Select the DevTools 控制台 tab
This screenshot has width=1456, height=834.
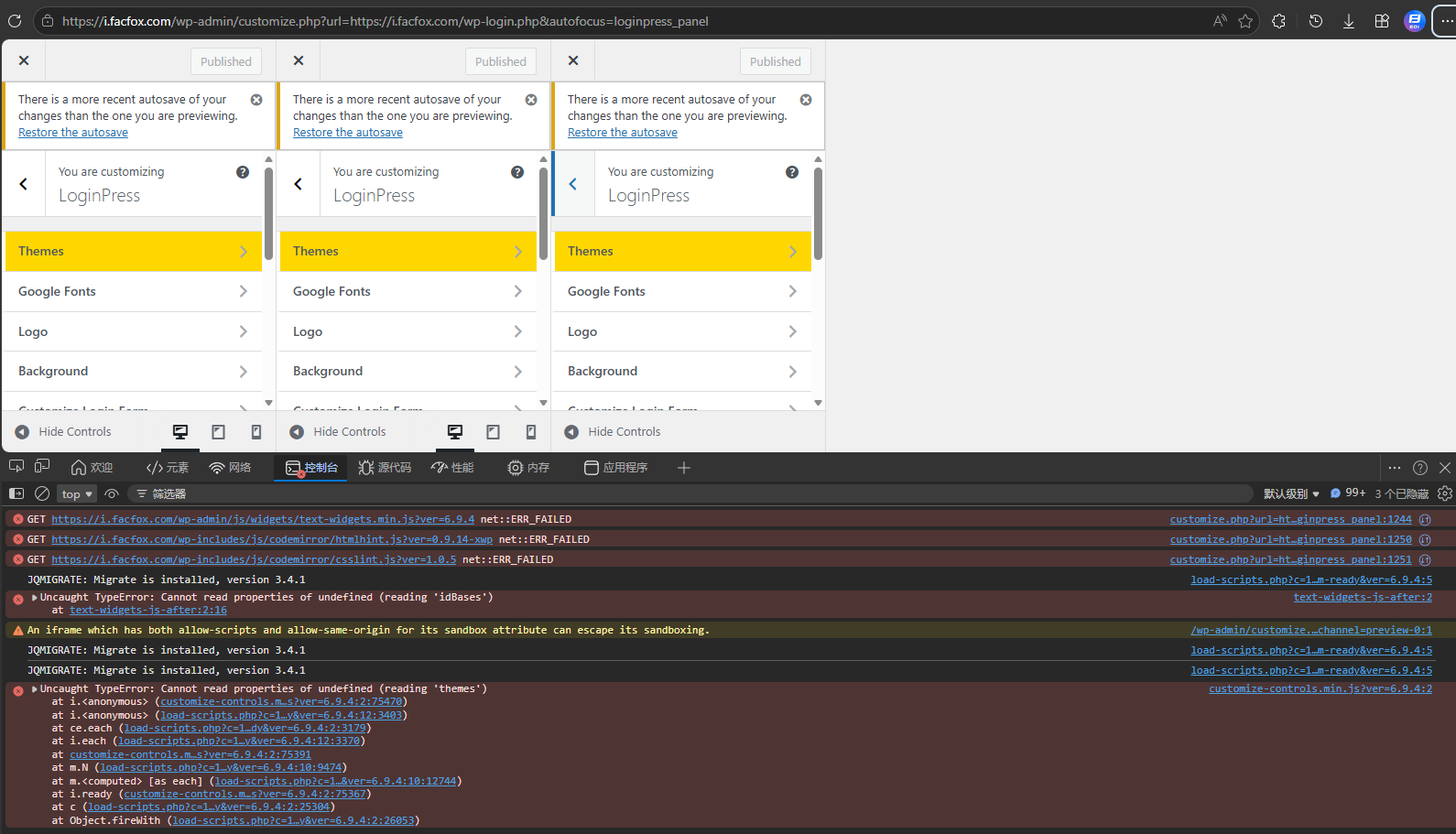tap(312, 468)
